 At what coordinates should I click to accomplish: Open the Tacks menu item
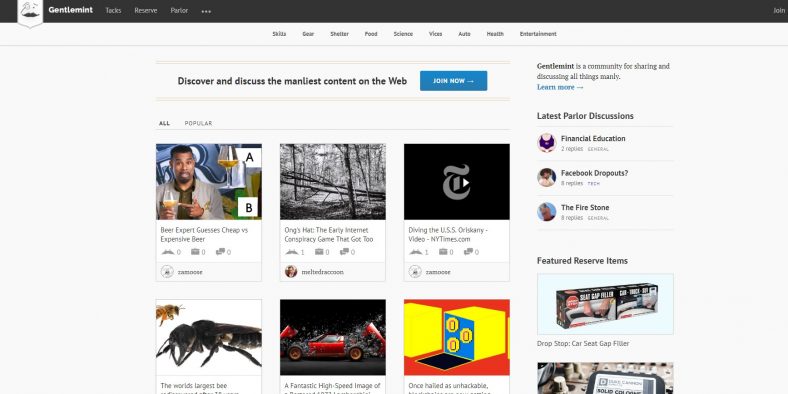tap(113, 11)
